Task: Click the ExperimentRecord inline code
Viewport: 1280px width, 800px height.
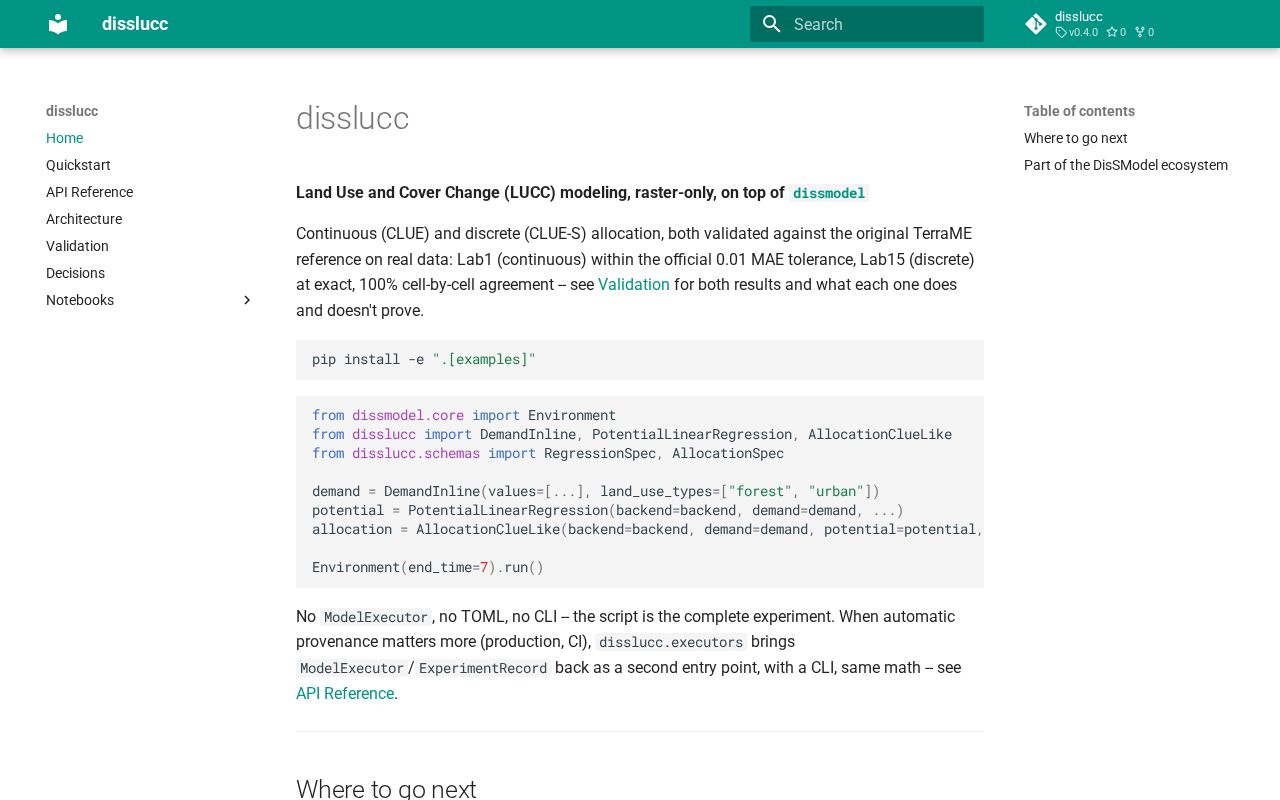Action: (x=483, y=668)
